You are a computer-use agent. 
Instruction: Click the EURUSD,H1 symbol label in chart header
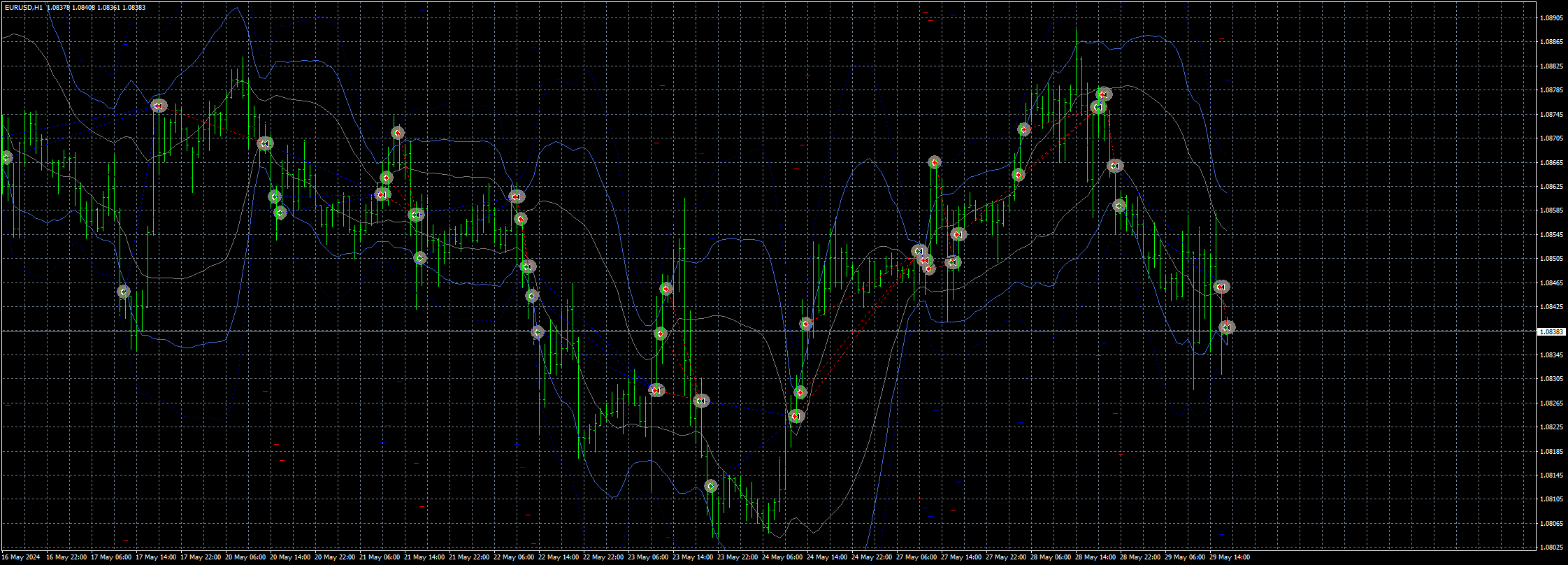click(x=23, y=7)
